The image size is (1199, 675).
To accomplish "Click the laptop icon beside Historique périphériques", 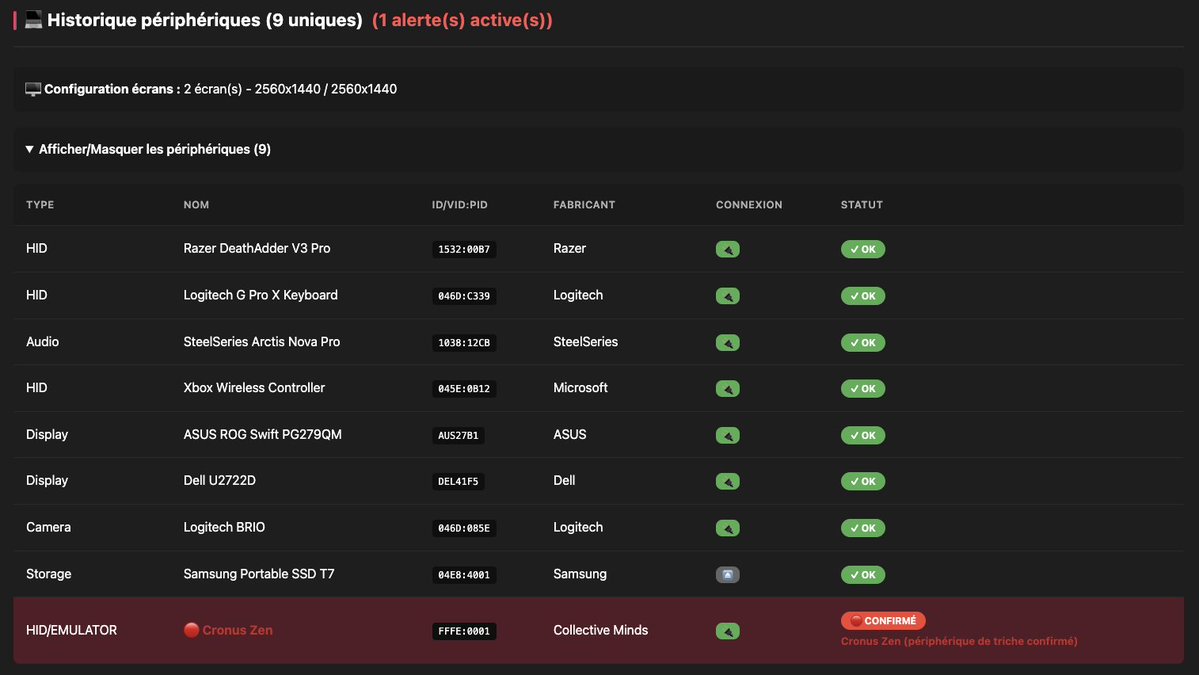I will point(33,20).
